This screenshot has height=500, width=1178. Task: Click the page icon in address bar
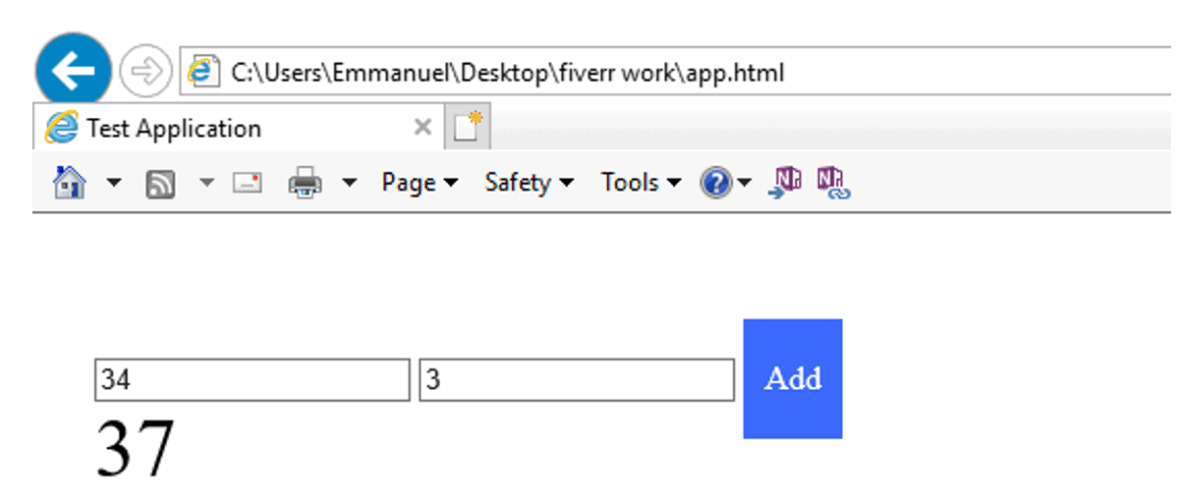(x=204, y=72)
